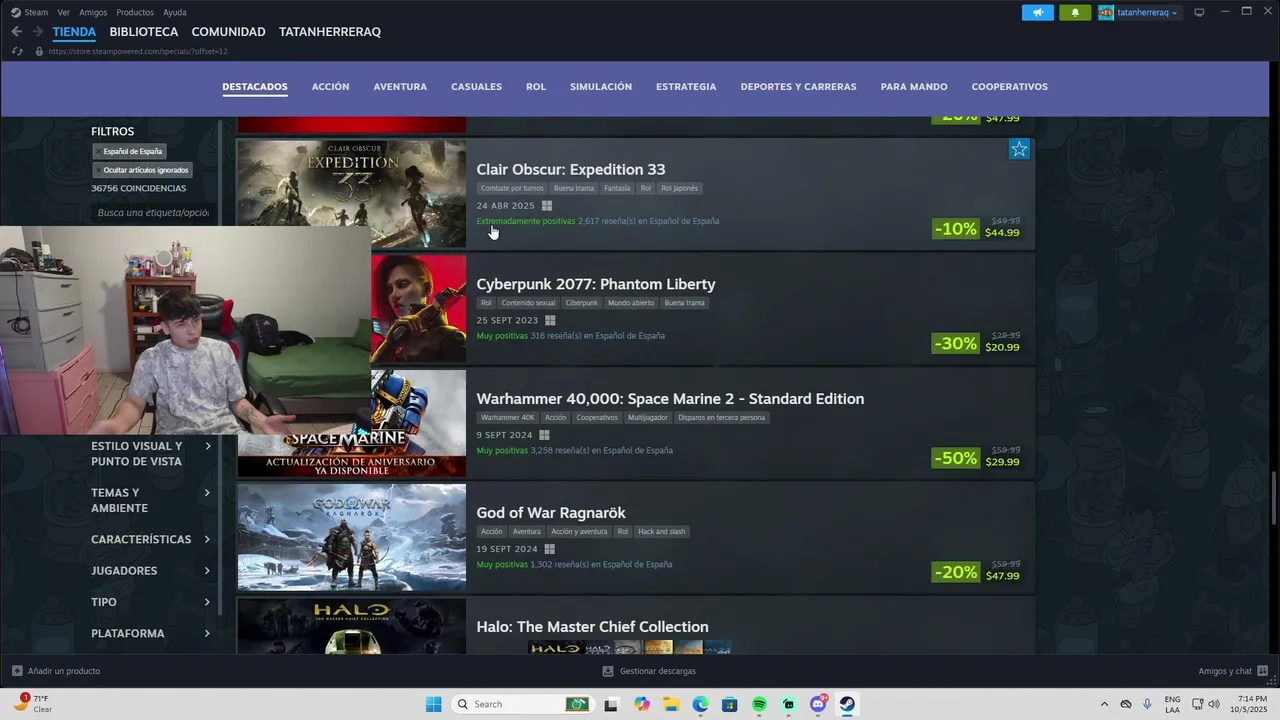Open the Ayuda menu

[x=175, y=12]
